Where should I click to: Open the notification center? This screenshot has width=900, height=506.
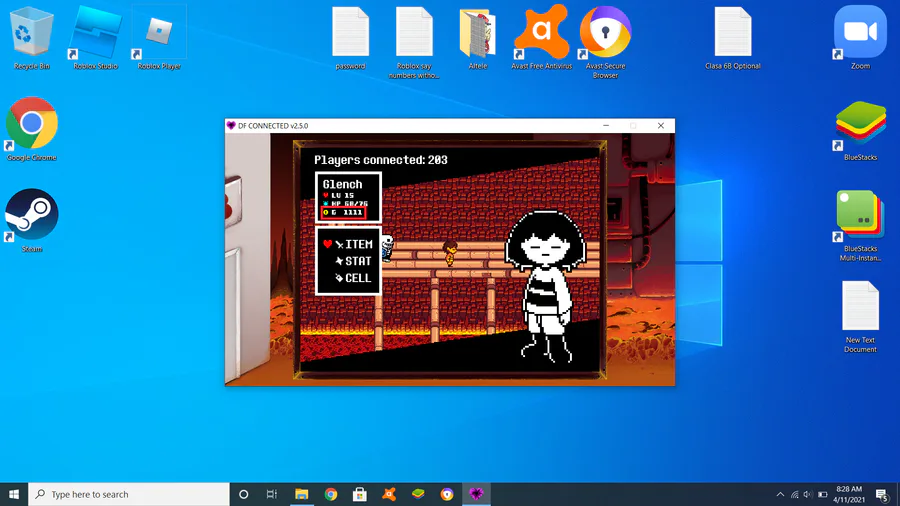(883, 494)
